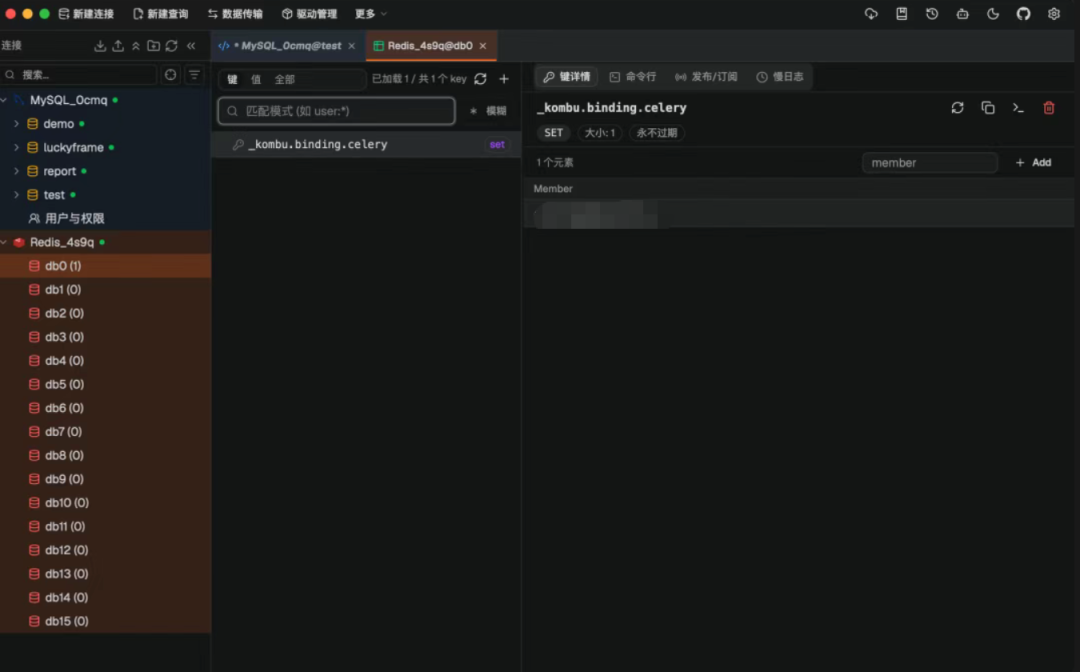The image size is (1080, 672).
Task: Select the _kombu.binding.celery key row
Action: point(366,145)
